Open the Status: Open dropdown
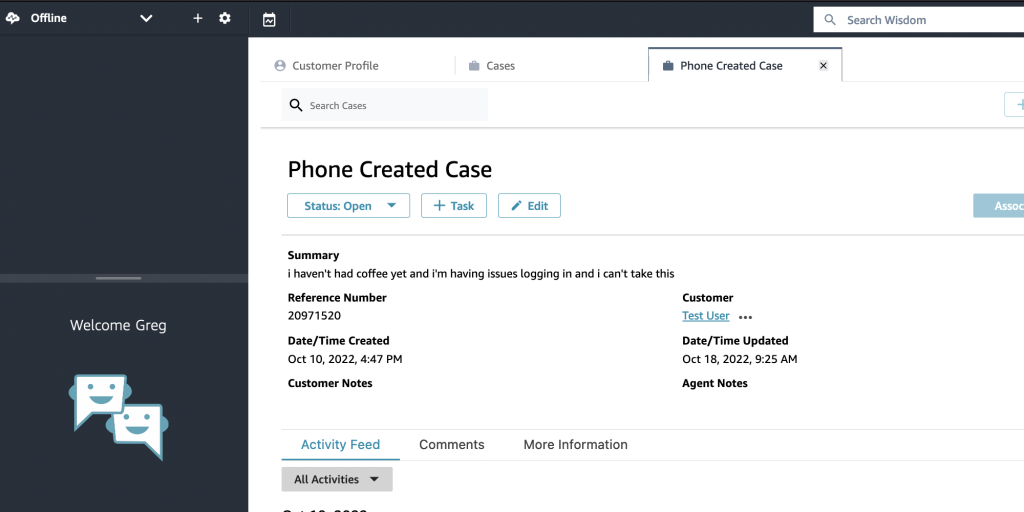Screen dimensions: 1024x512 (x=348, y=206)
